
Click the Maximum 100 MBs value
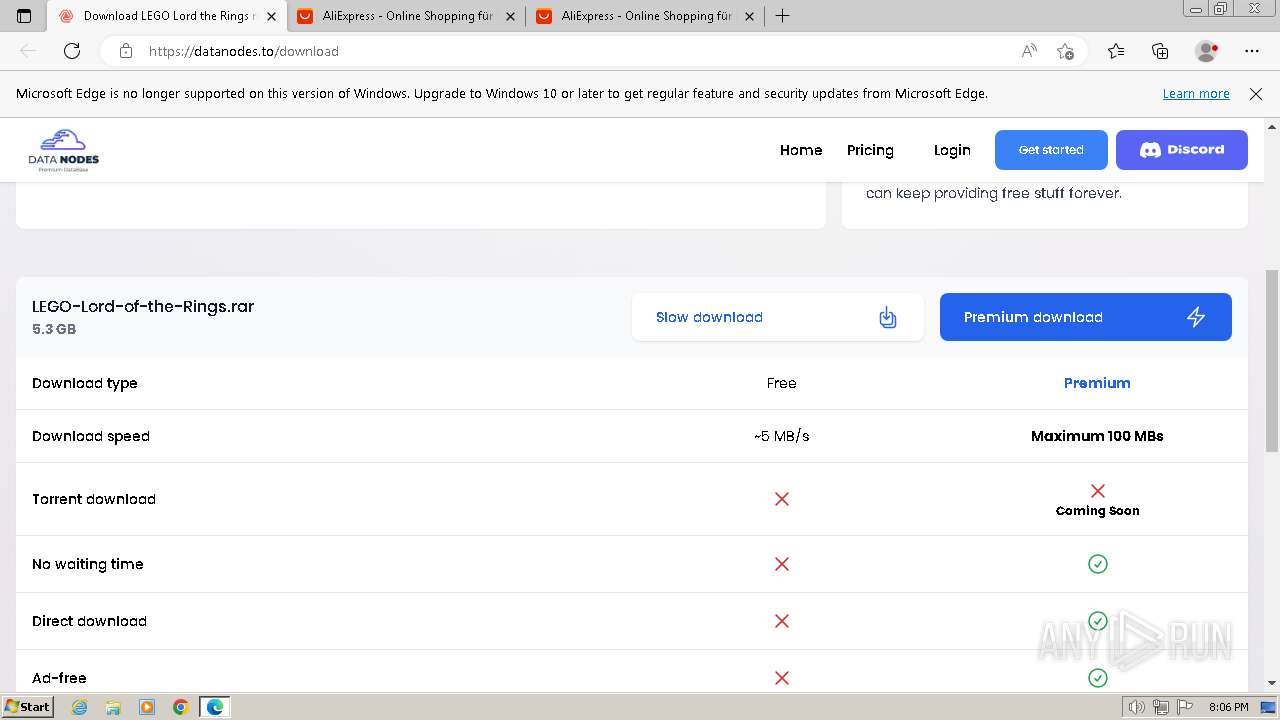(1097, 436)
